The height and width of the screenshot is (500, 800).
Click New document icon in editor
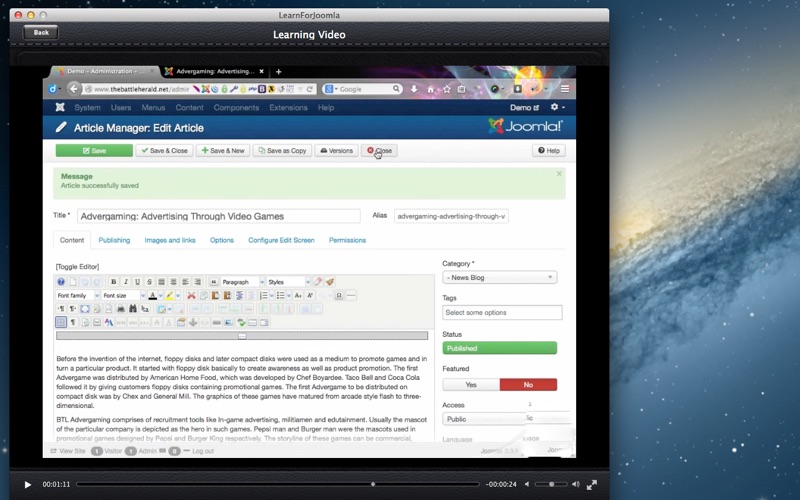pos(73,282)
